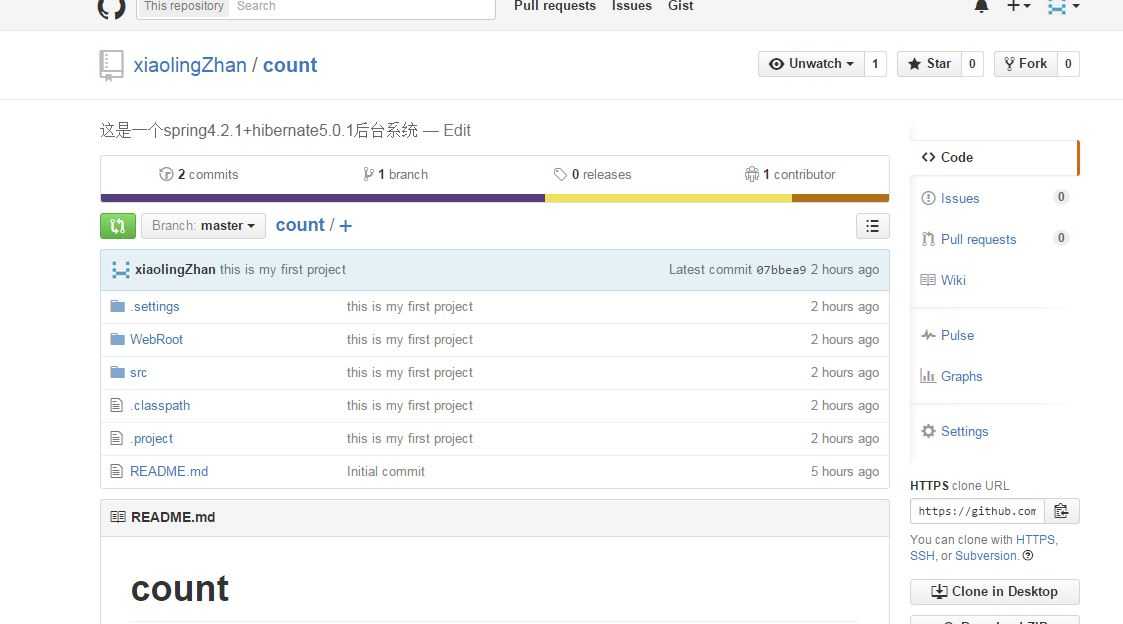Toggle the file list view icon button
1123x624 pixels.
[872, 226]
